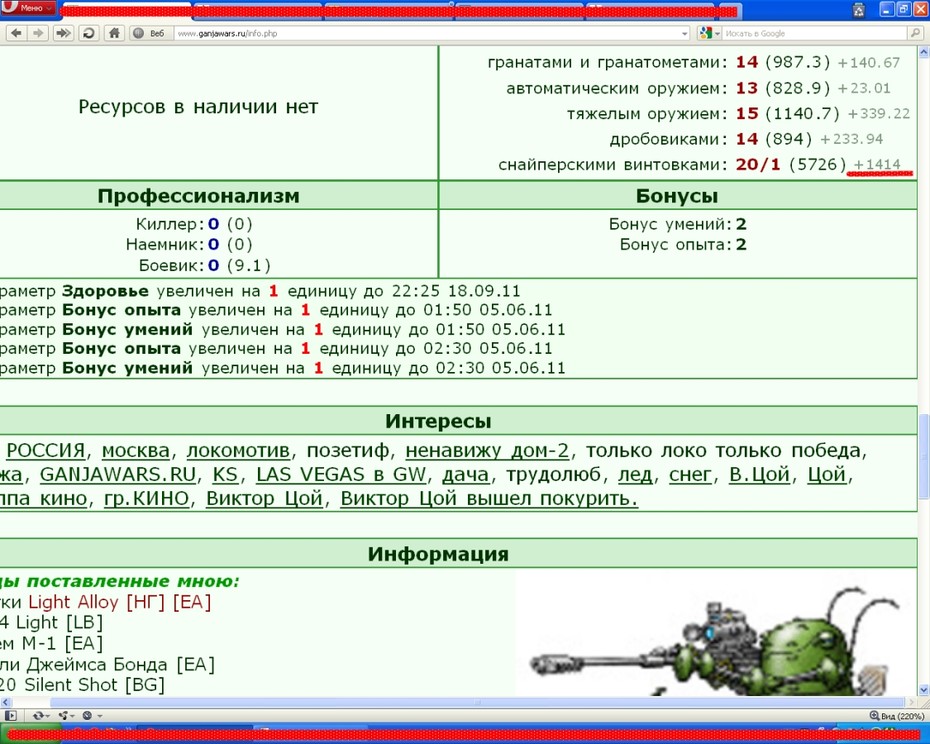Image resolution: width=930 pixels, height=744 pixels.
Task: Click the vertical scrollbar down arrow
Action: [923, 690]
